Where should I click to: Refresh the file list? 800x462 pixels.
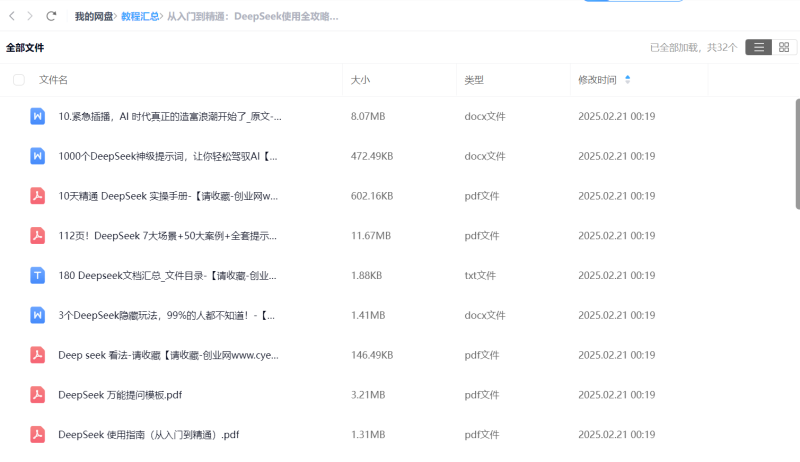(x=51, y=16)
